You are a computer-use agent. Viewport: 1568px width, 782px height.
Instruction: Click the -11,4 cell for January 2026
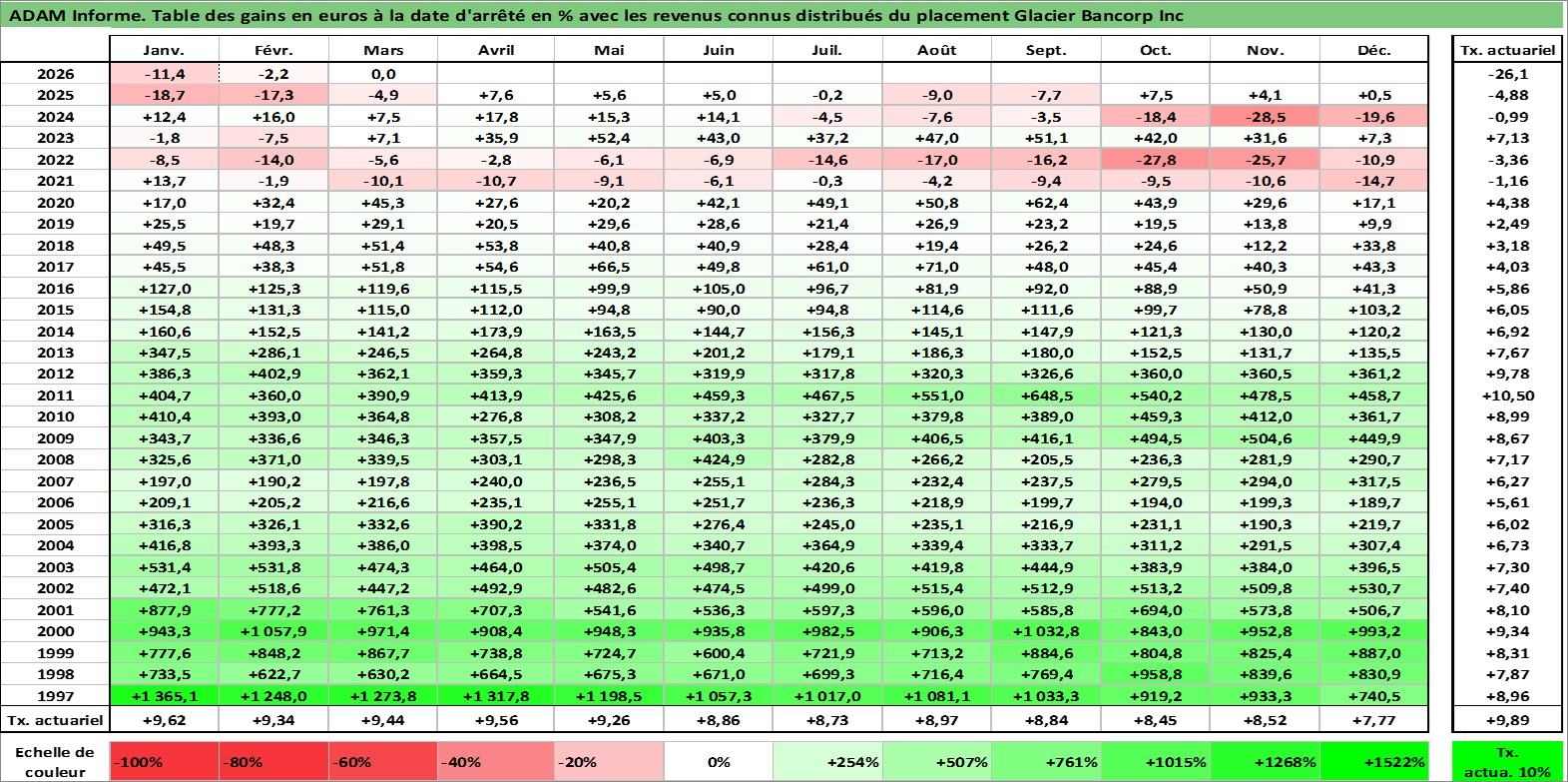[x=164, y=74]
